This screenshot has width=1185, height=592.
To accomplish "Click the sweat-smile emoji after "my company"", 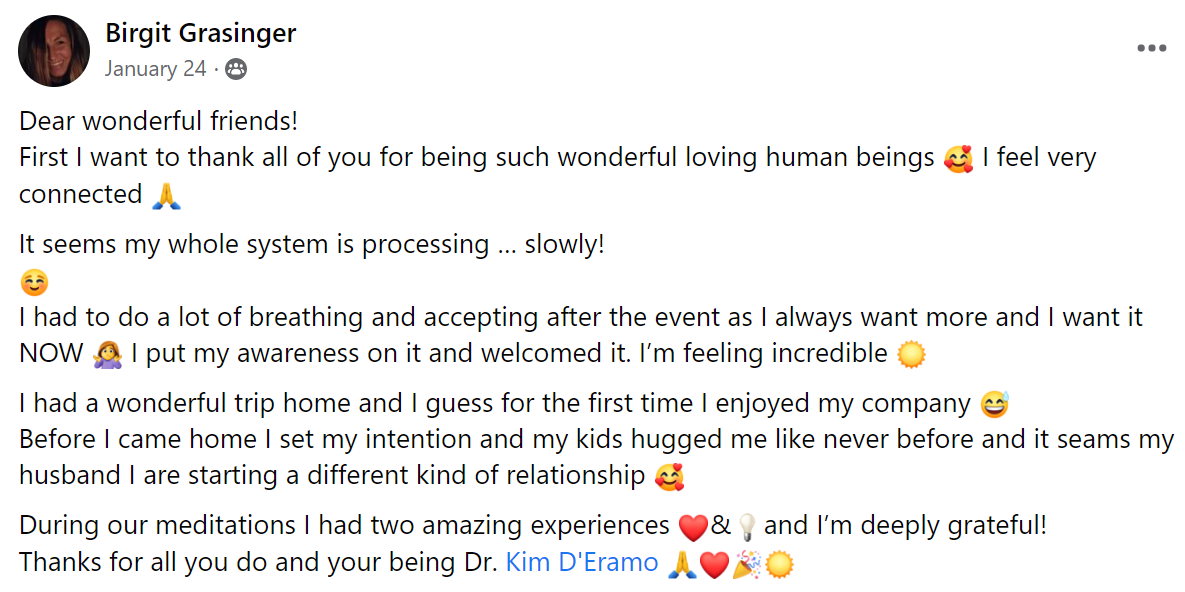I will pyautogui.click(x=995, y=404).
